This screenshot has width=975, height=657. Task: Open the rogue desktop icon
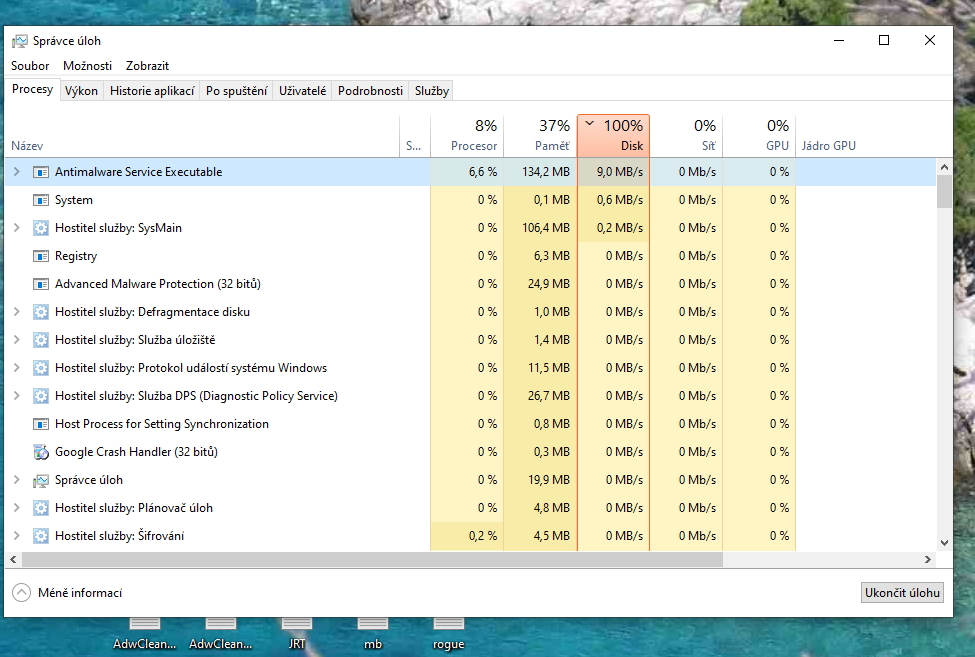pos(448,632)
